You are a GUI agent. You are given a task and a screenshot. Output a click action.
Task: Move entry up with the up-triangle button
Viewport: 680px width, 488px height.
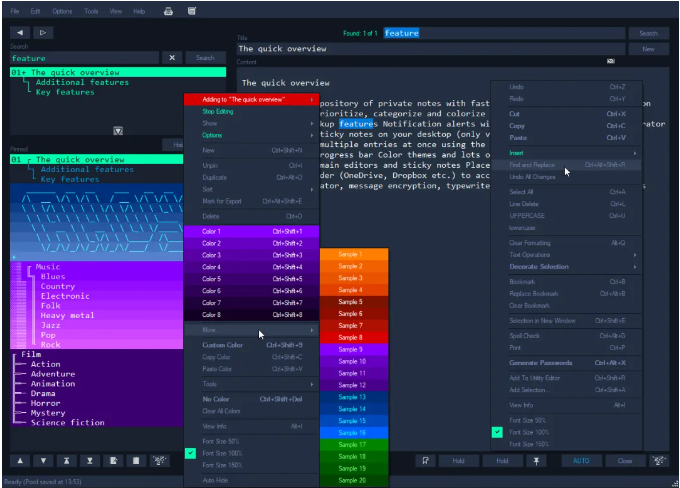point(20,461)
